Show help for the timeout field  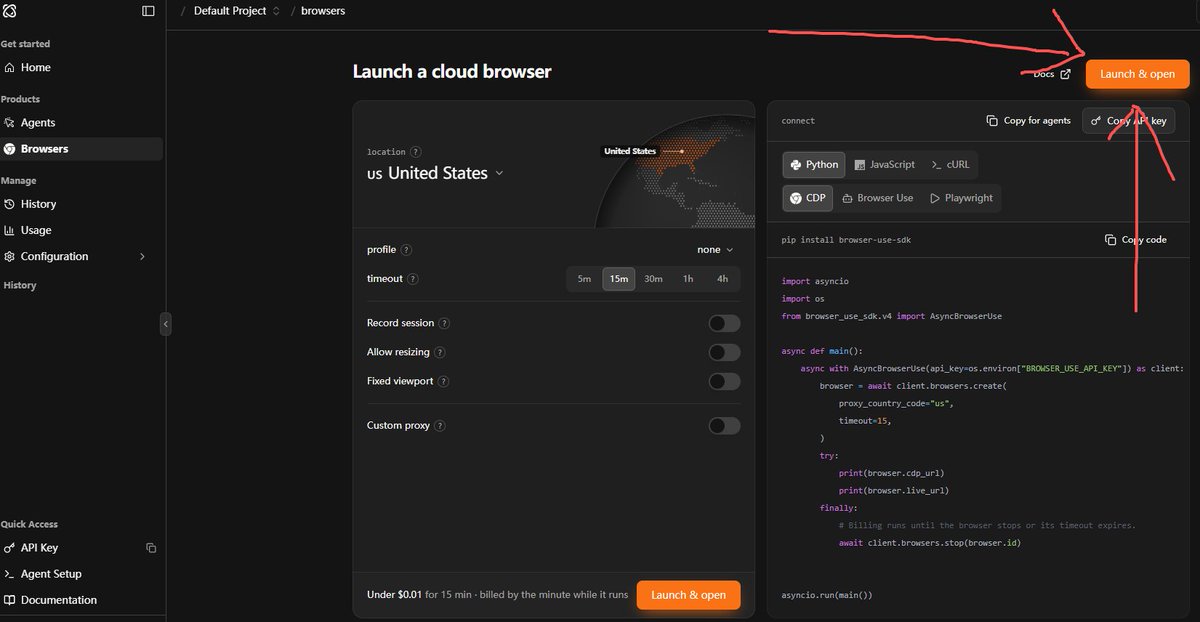(x=413, y=279)
